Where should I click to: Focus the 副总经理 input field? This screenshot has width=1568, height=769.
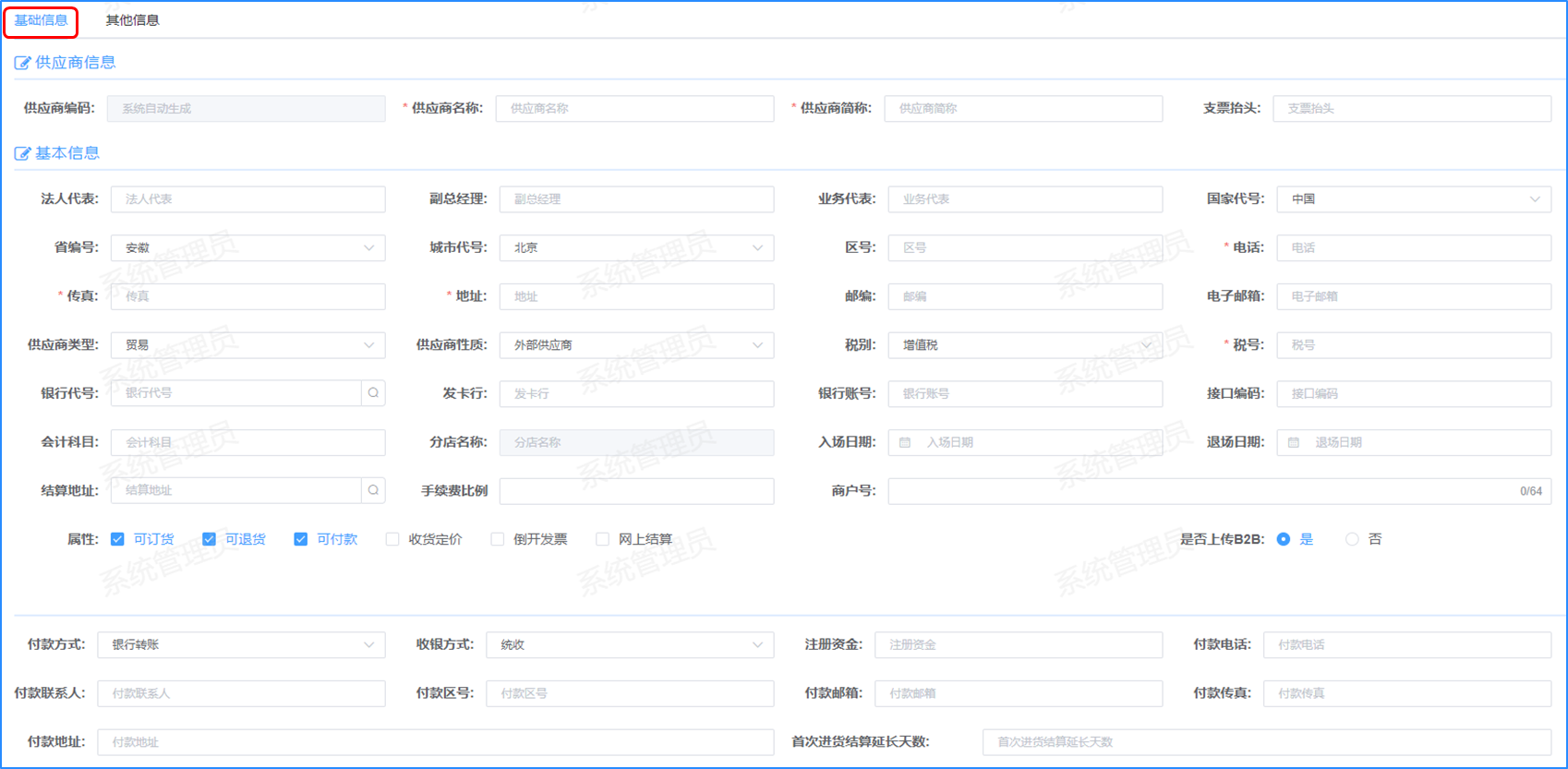click(636, 199)
